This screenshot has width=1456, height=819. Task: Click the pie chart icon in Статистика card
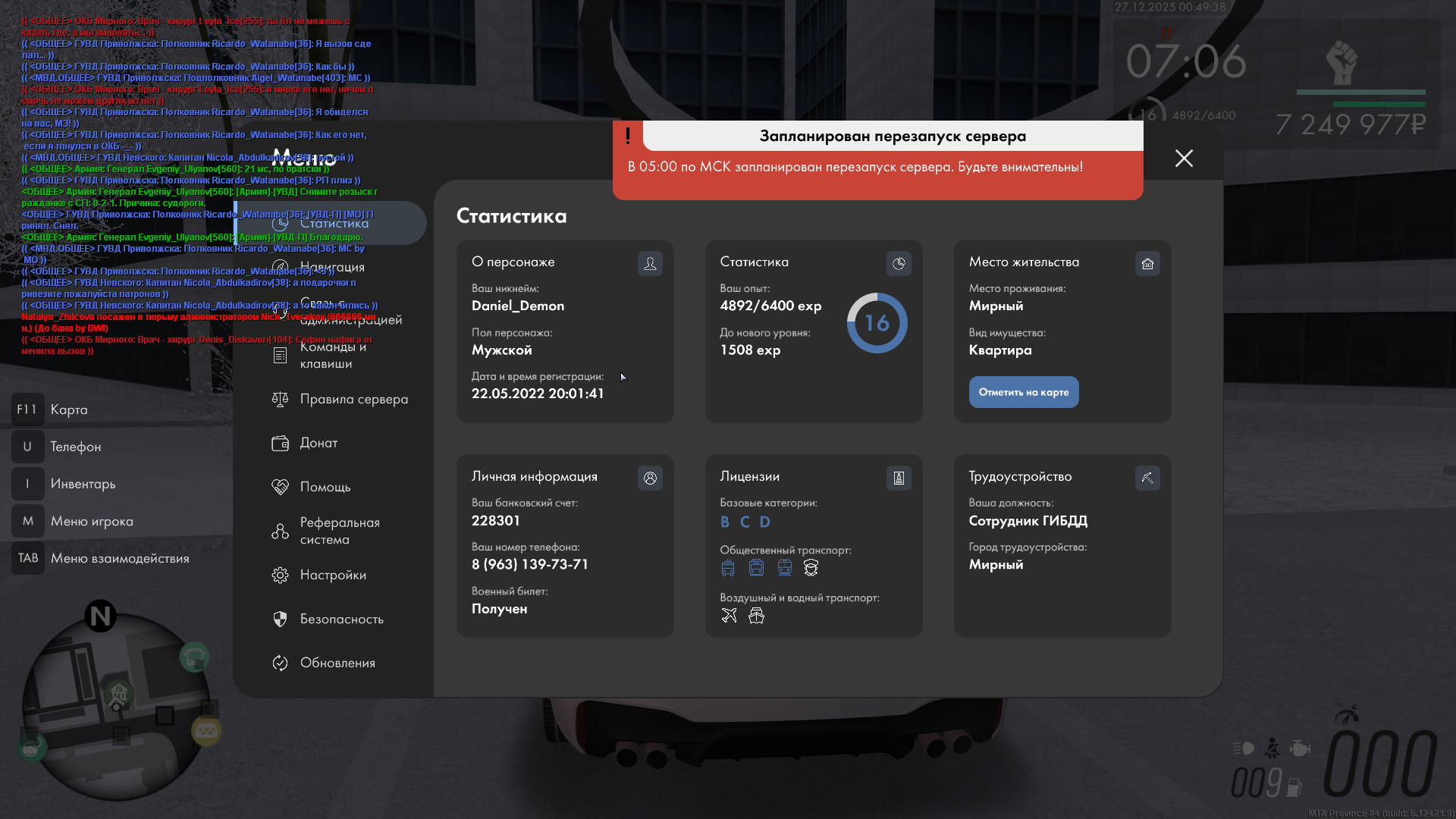point(899,263)
